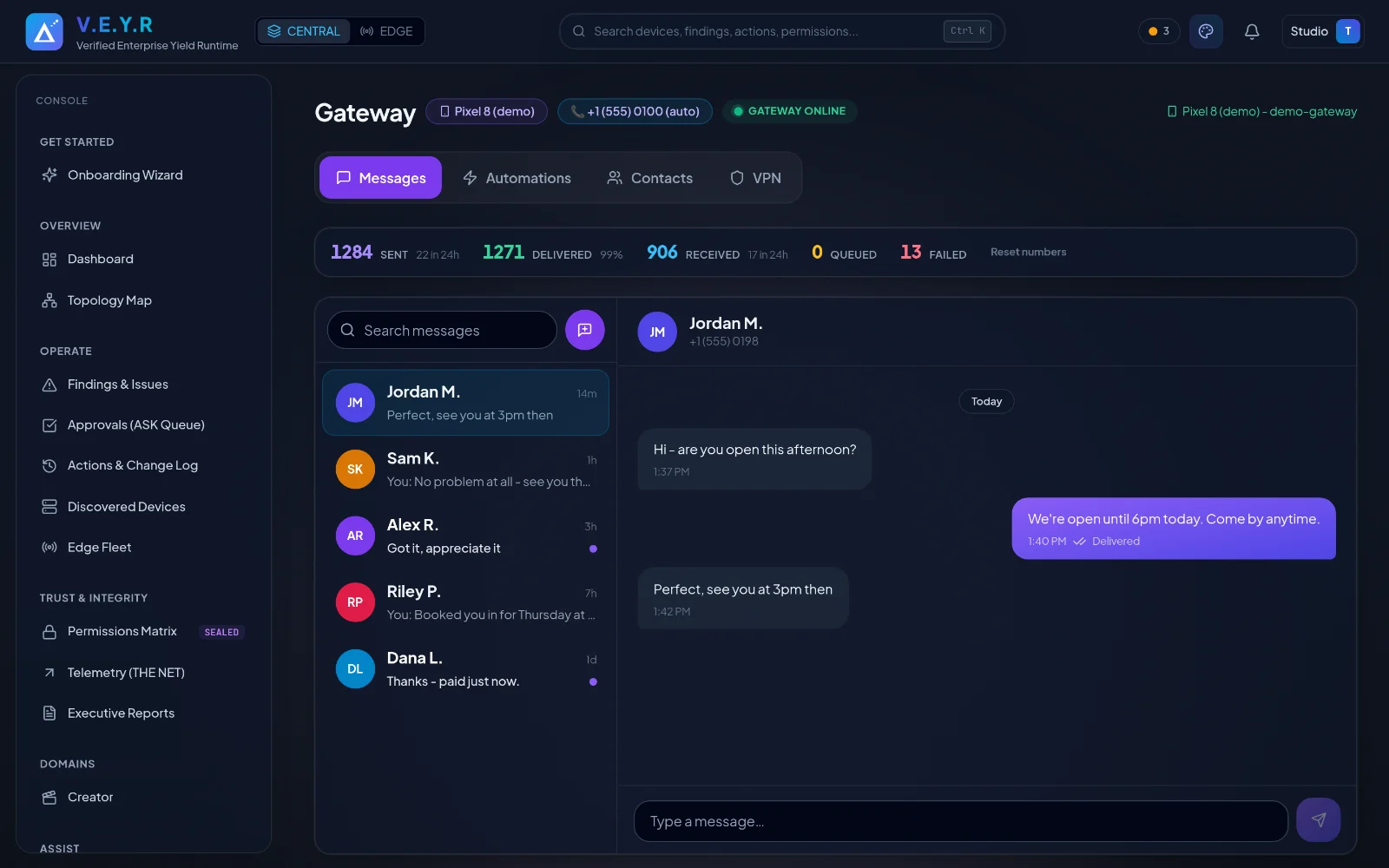
Task: Open Dana L. conversation
Action: pyautogui.click(x=465, y=669)
